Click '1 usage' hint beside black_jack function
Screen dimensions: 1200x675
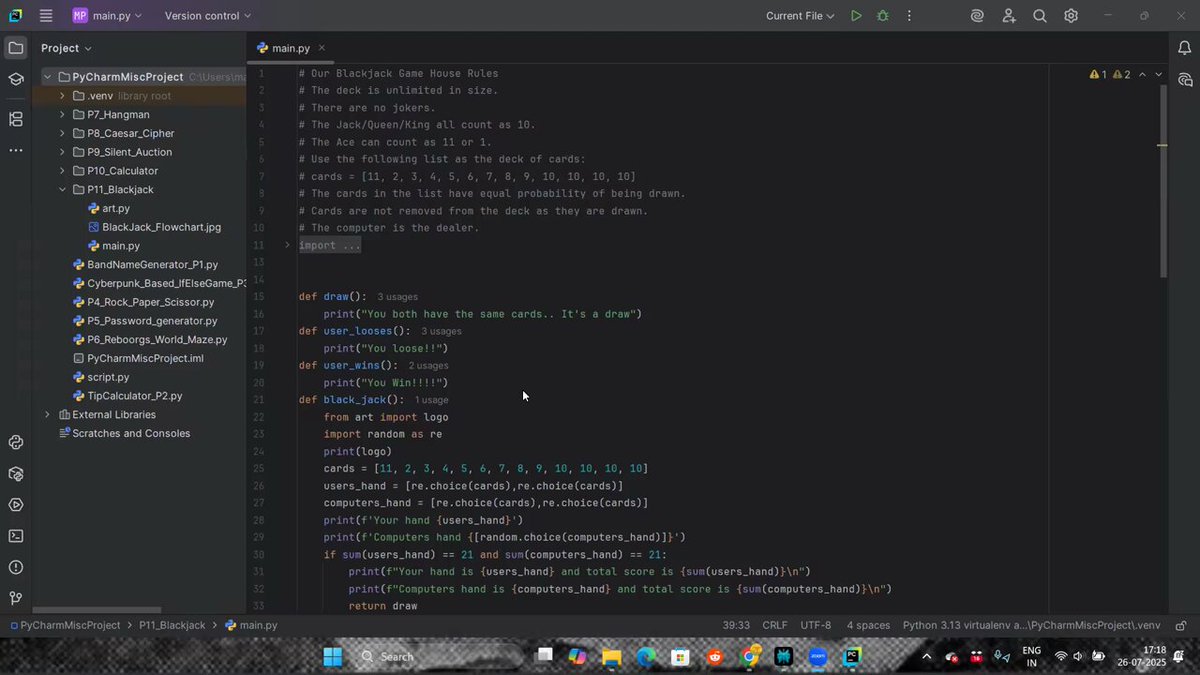click(x=431, y=400)
